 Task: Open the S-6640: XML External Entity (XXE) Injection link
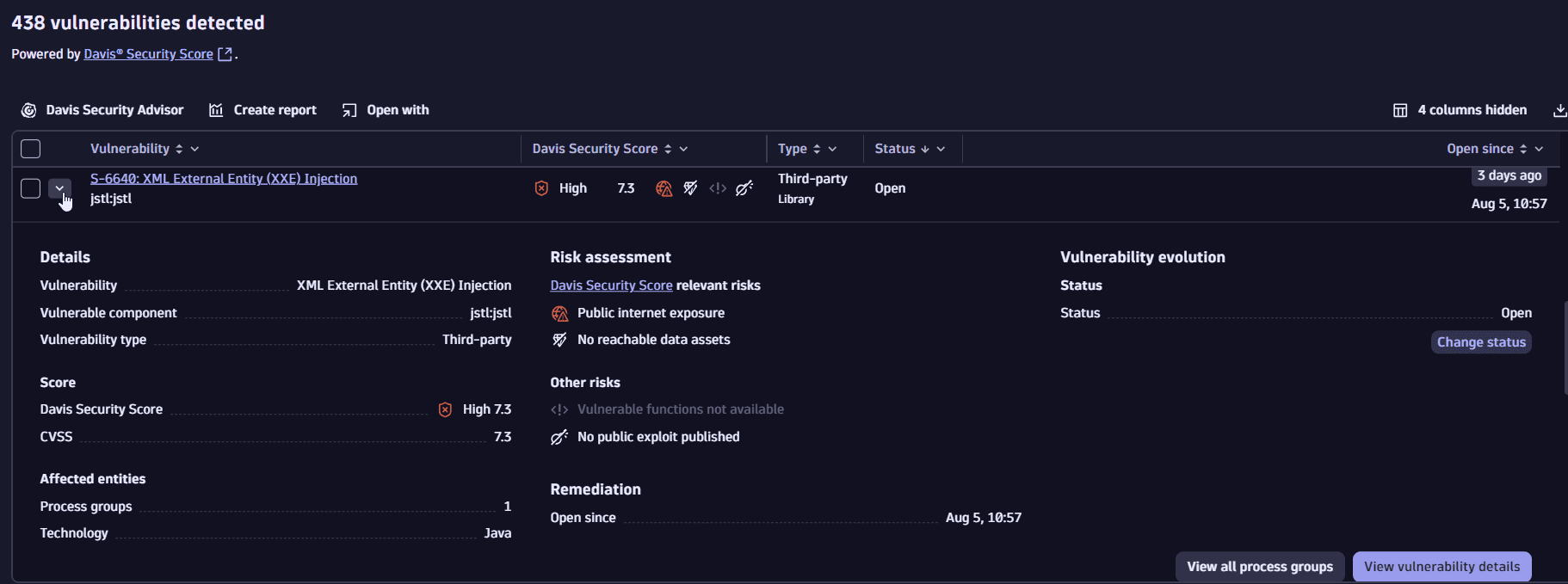click(224, 179)
